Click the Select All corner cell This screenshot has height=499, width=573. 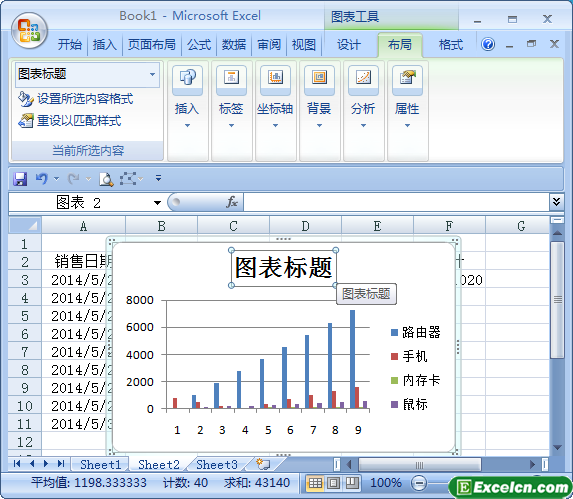25,226
